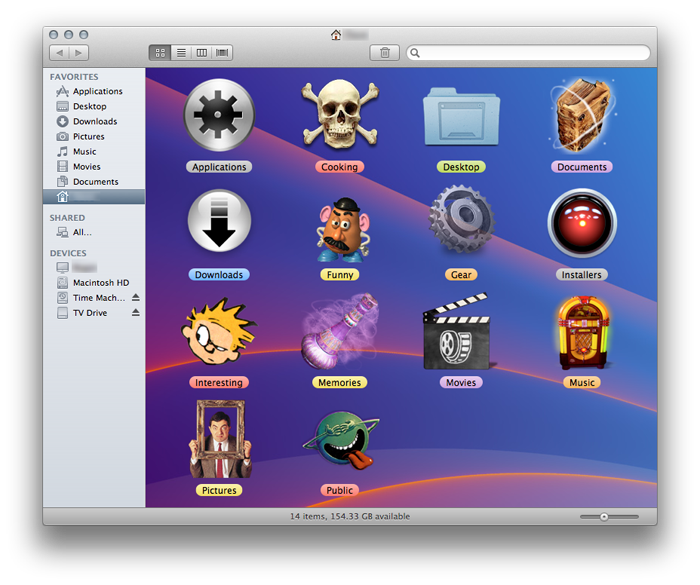Open the Funny Mr. Potato Head icon
Image resolution: width=700 pixels, height=585 pixels.
tap(342, 229)
